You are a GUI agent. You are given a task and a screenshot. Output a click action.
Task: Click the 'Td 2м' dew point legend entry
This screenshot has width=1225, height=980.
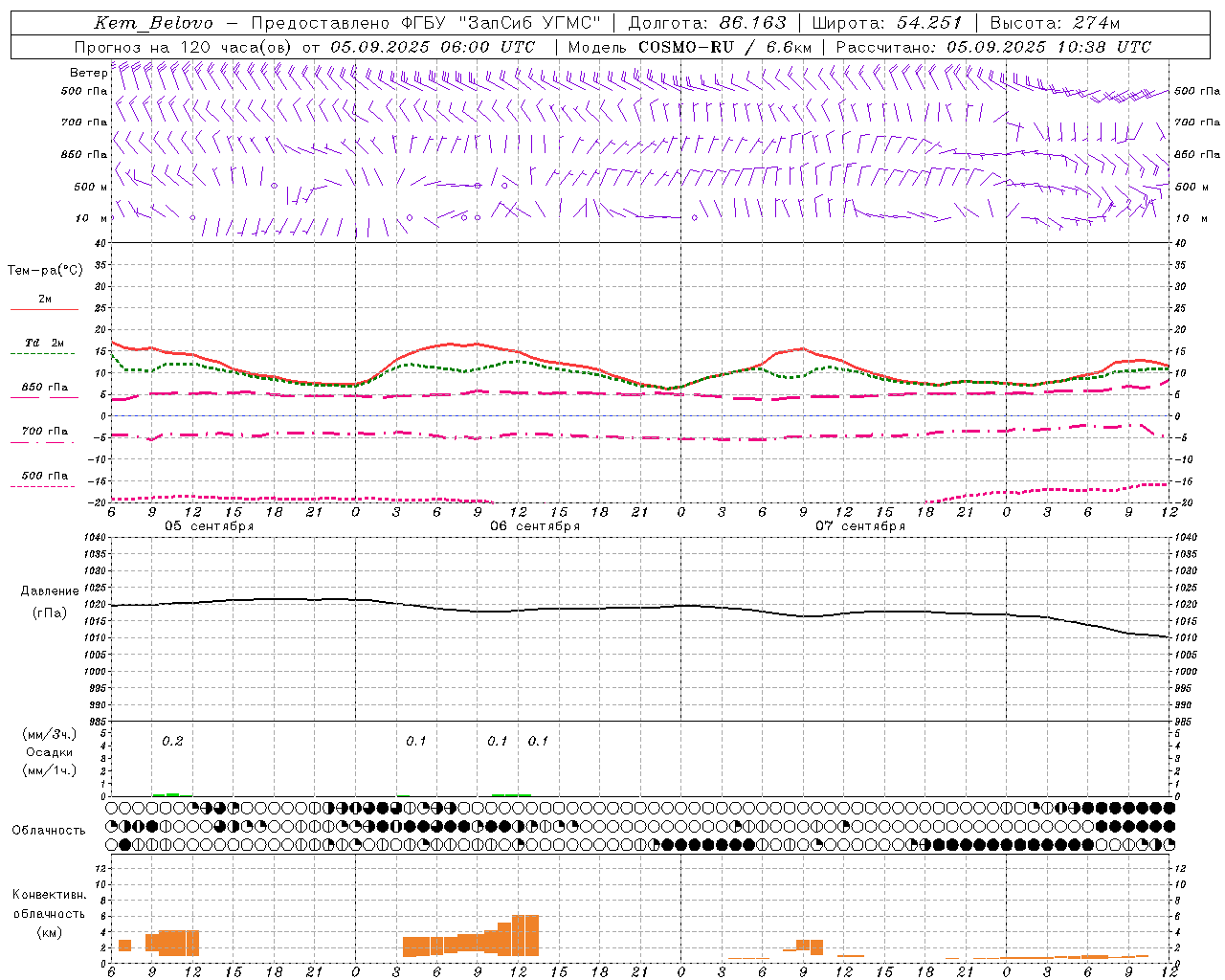(x=45, y=343)
